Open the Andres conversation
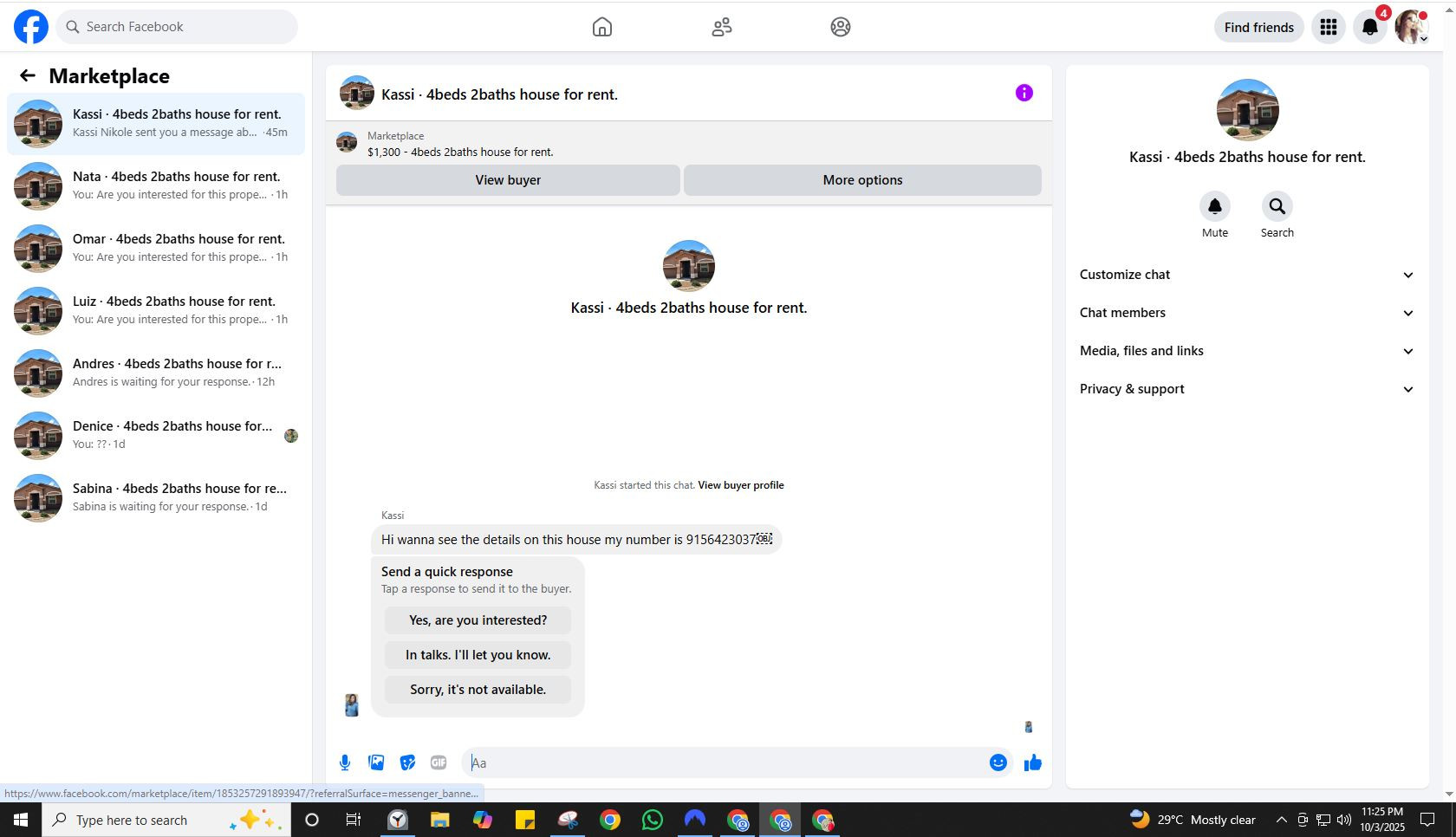1456x837 pixels. click(156, 373)
